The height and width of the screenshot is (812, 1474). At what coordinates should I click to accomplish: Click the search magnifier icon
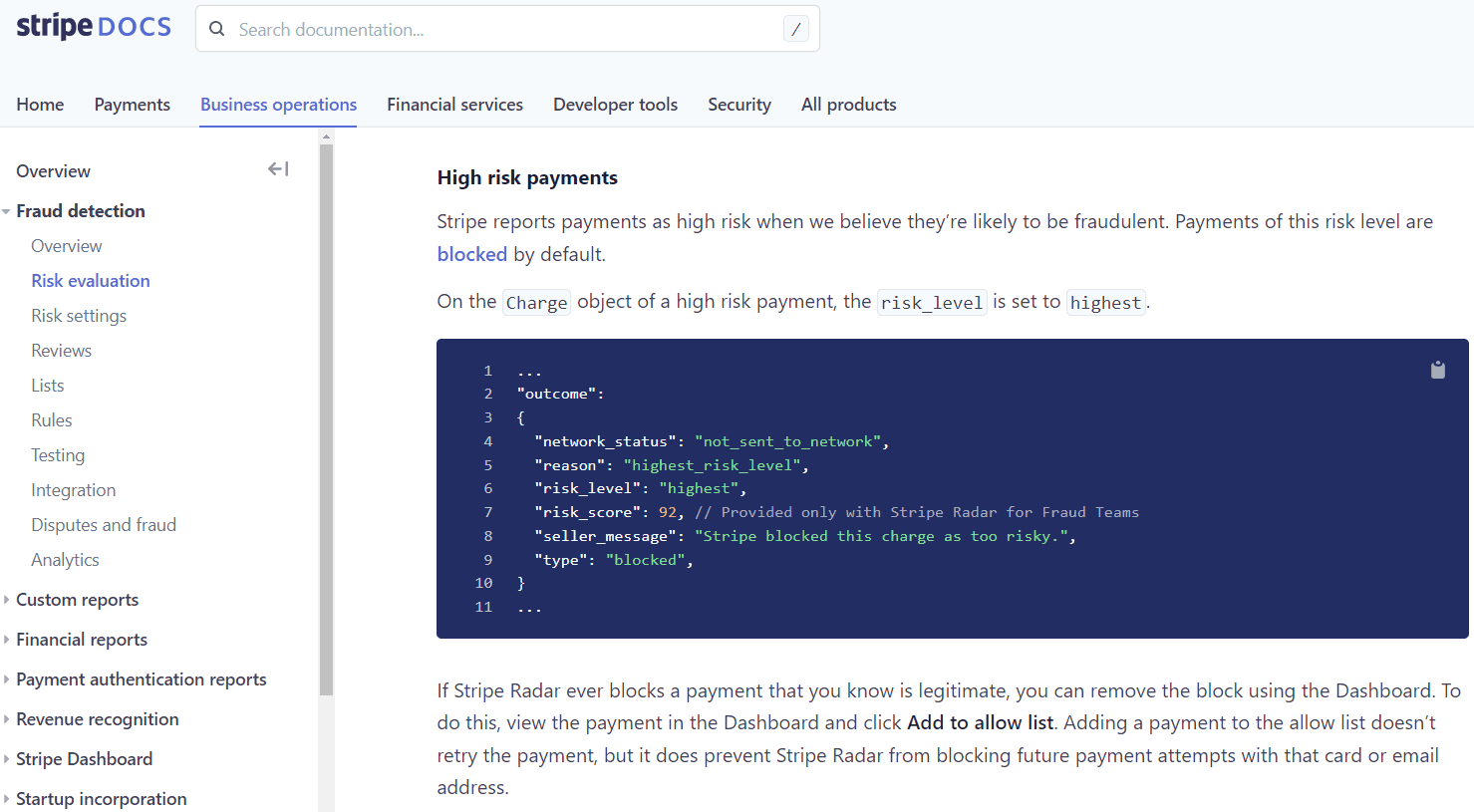pos(217,29)
